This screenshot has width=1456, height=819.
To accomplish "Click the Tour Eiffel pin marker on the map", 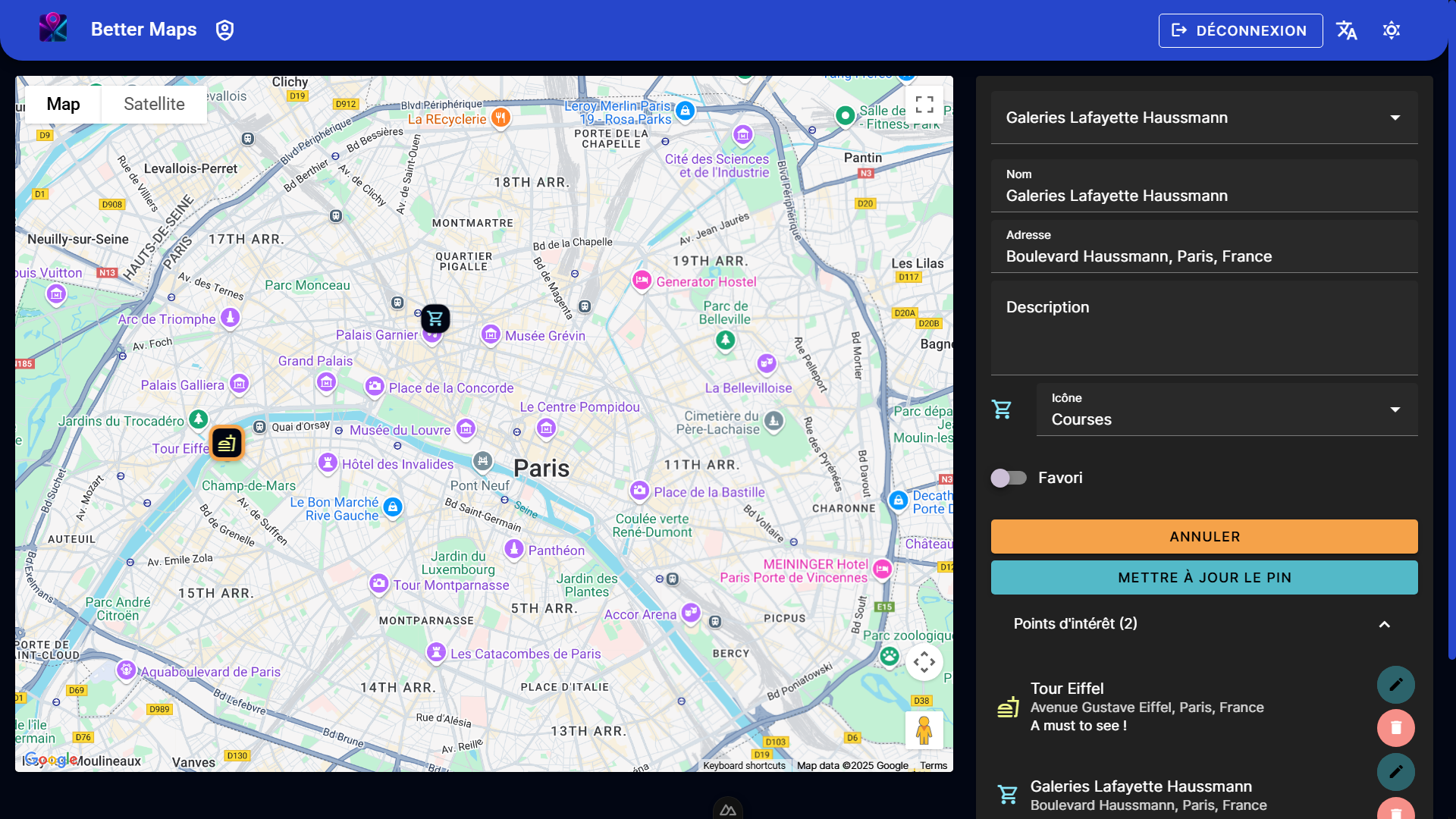I will click(x=227, y=444).
